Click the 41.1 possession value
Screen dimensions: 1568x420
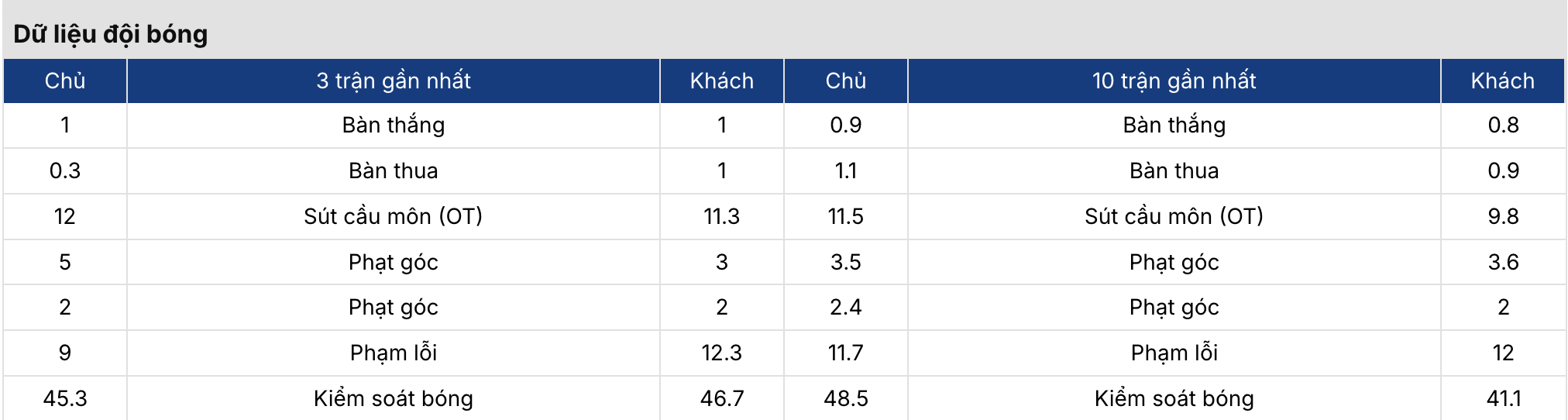(x=1503, y=398)
